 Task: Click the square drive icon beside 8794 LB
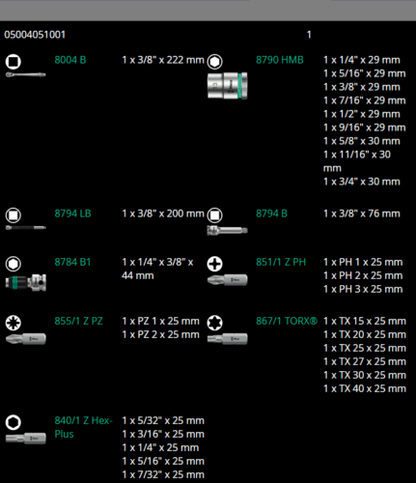pyautogui.click(x=13, y=215)
